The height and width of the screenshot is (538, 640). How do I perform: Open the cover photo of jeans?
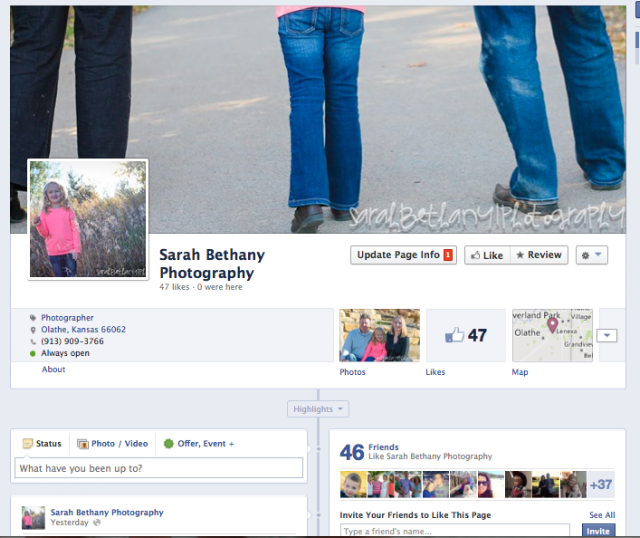pos(318,119)
